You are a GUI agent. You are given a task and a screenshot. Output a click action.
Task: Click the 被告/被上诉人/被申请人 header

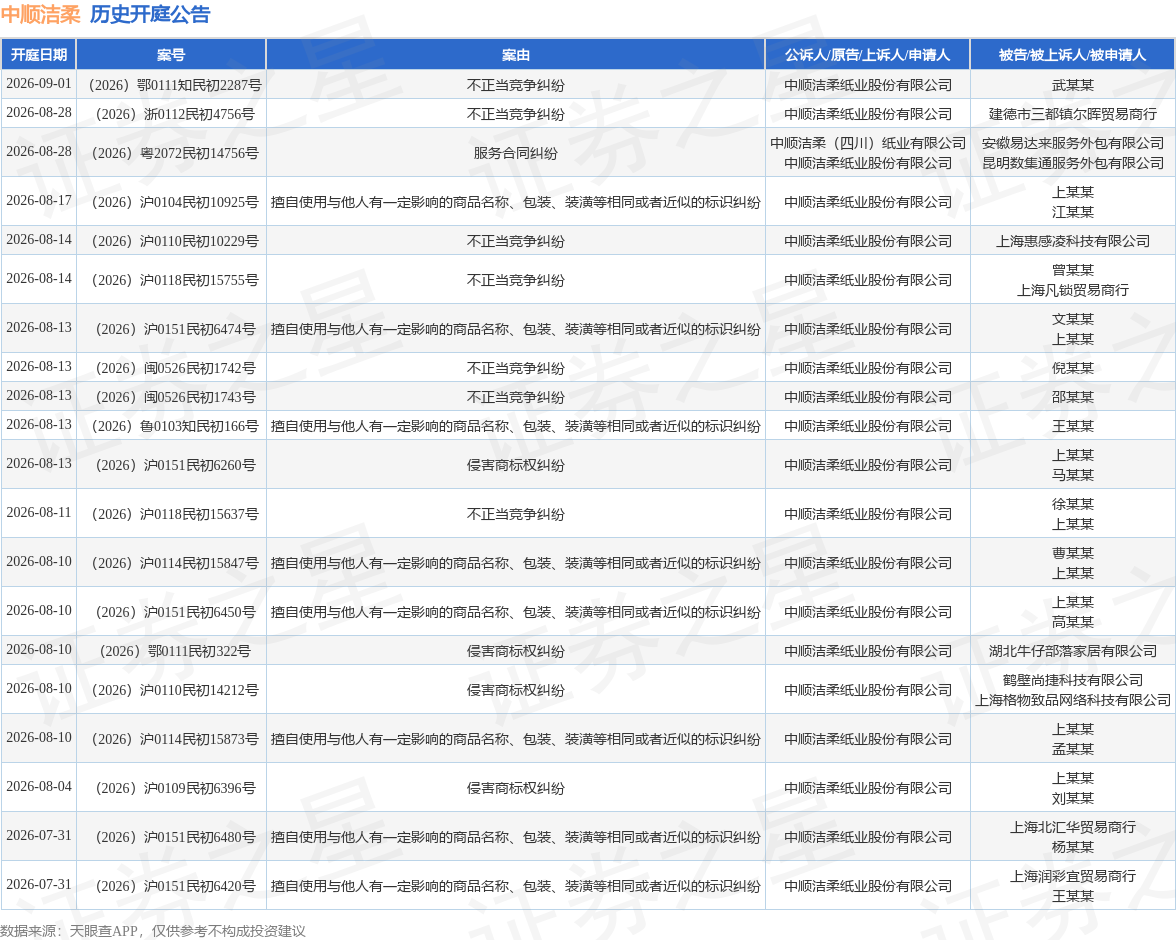tap(1072, 55)
